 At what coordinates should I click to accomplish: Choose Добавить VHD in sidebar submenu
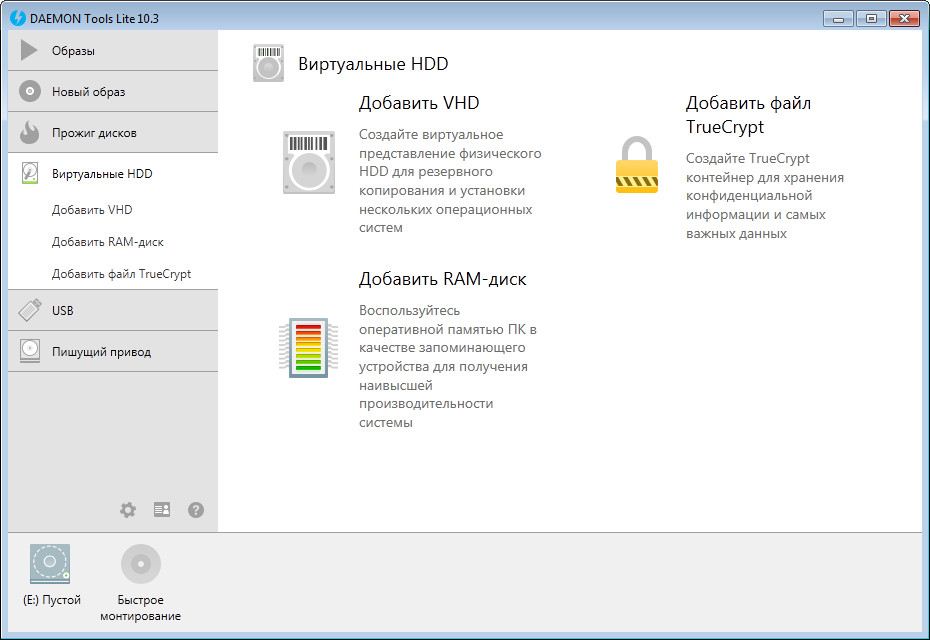tap(92, 209)
